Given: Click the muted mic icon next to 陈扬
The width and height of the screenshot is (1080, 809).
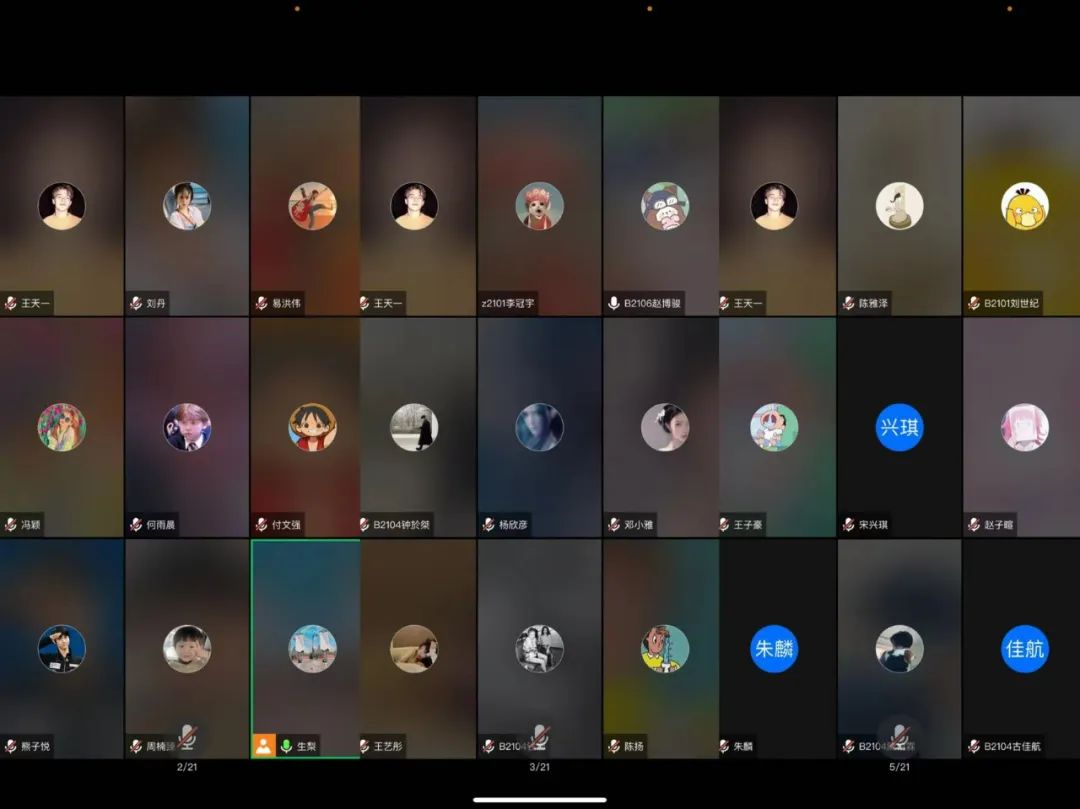Looking at the screenshot, I should 614,746.
